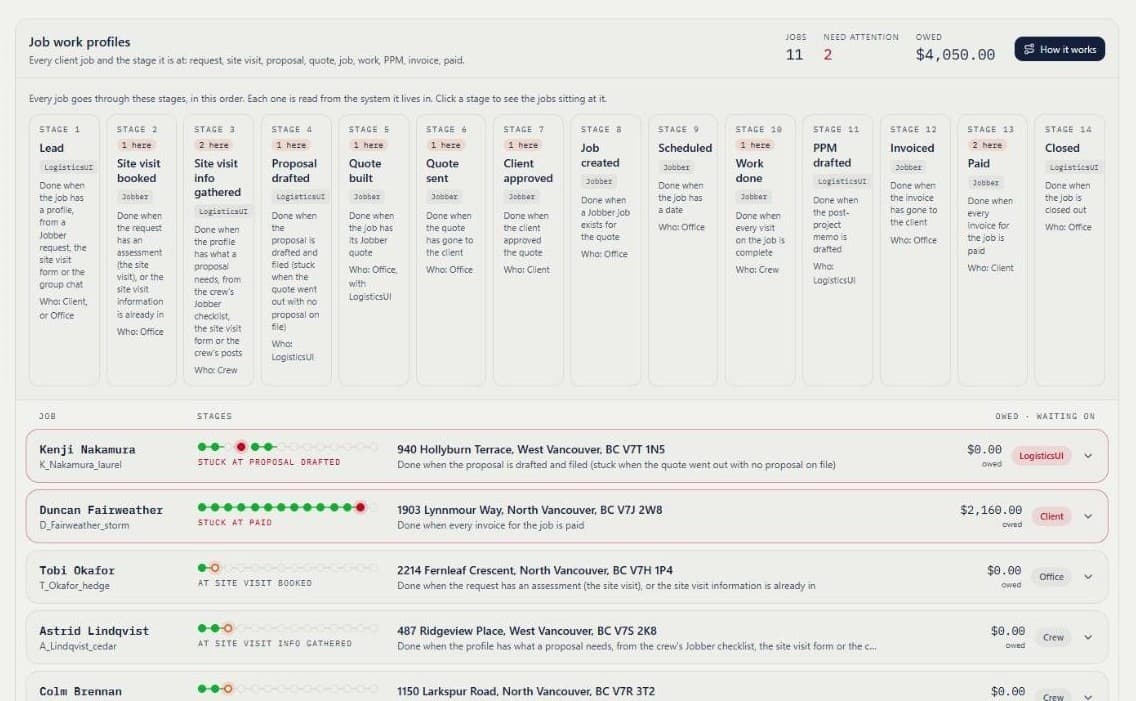Click 'AT SITE VISIT BOOKED' status text
The image size is (1136, 701).
click(254, 583)
